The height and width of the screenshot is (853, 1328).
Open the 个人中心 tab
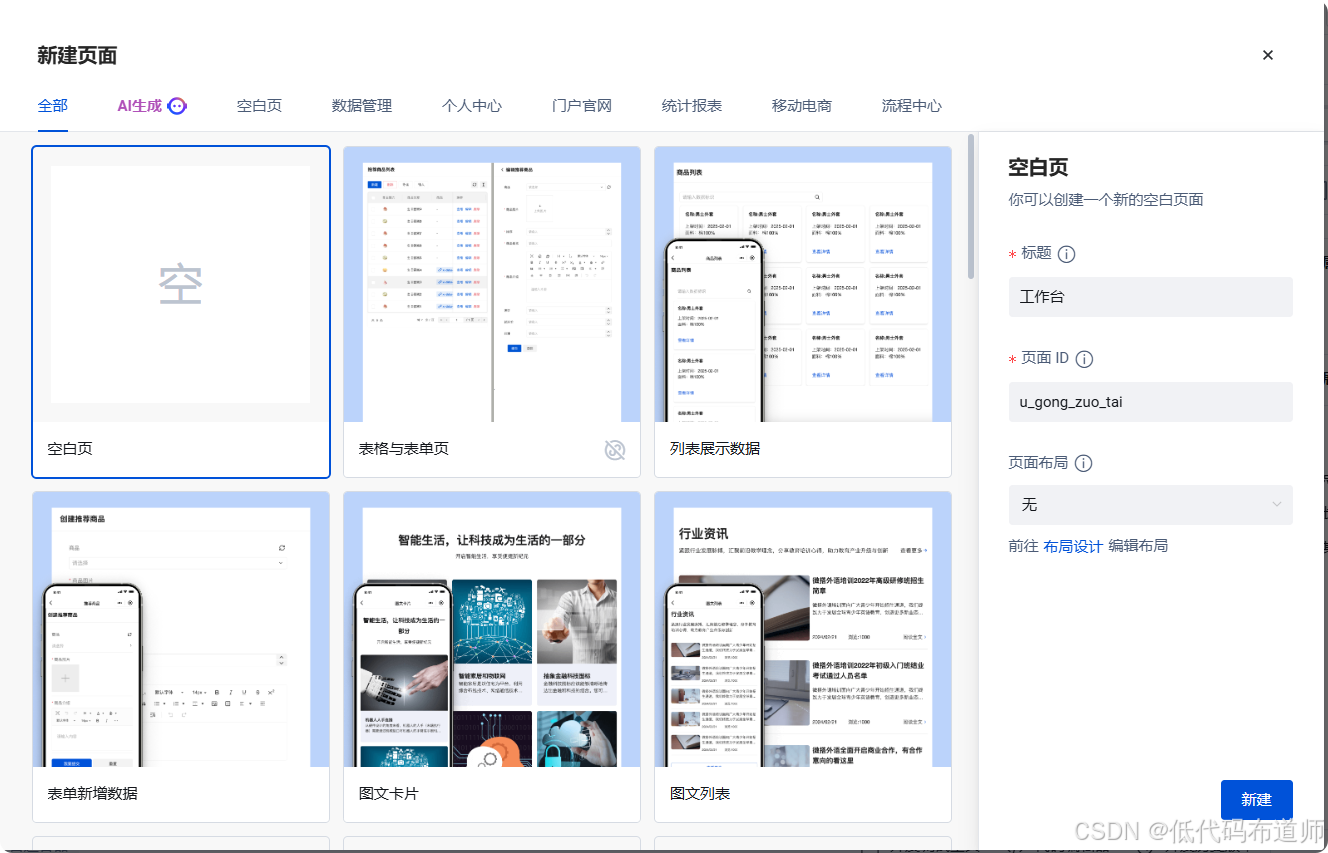[472, 105]
